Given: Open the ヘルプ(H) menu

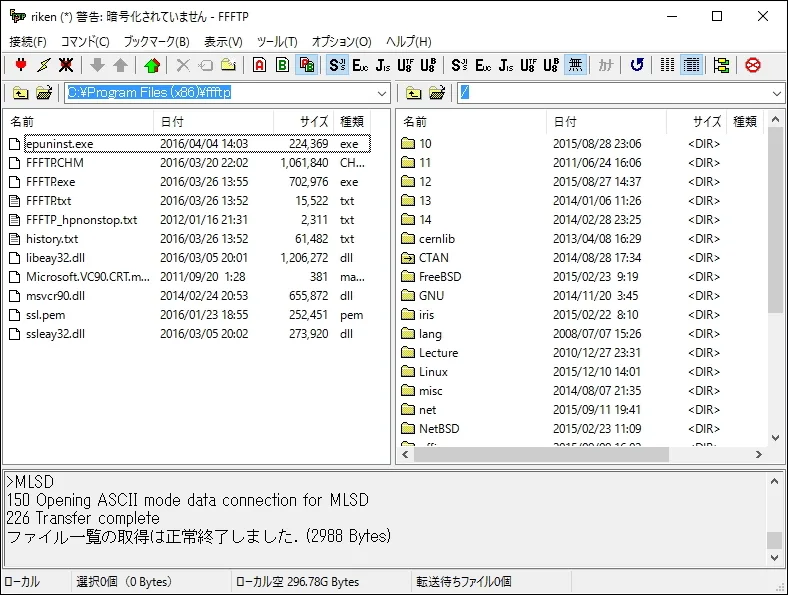Looking at the screenshot, I should (409, 42).
